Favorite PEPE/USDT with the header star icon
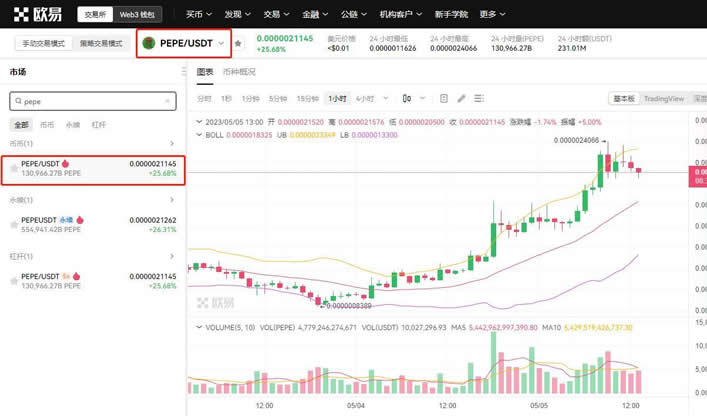The image size is (707, 416). pos(238,44)
